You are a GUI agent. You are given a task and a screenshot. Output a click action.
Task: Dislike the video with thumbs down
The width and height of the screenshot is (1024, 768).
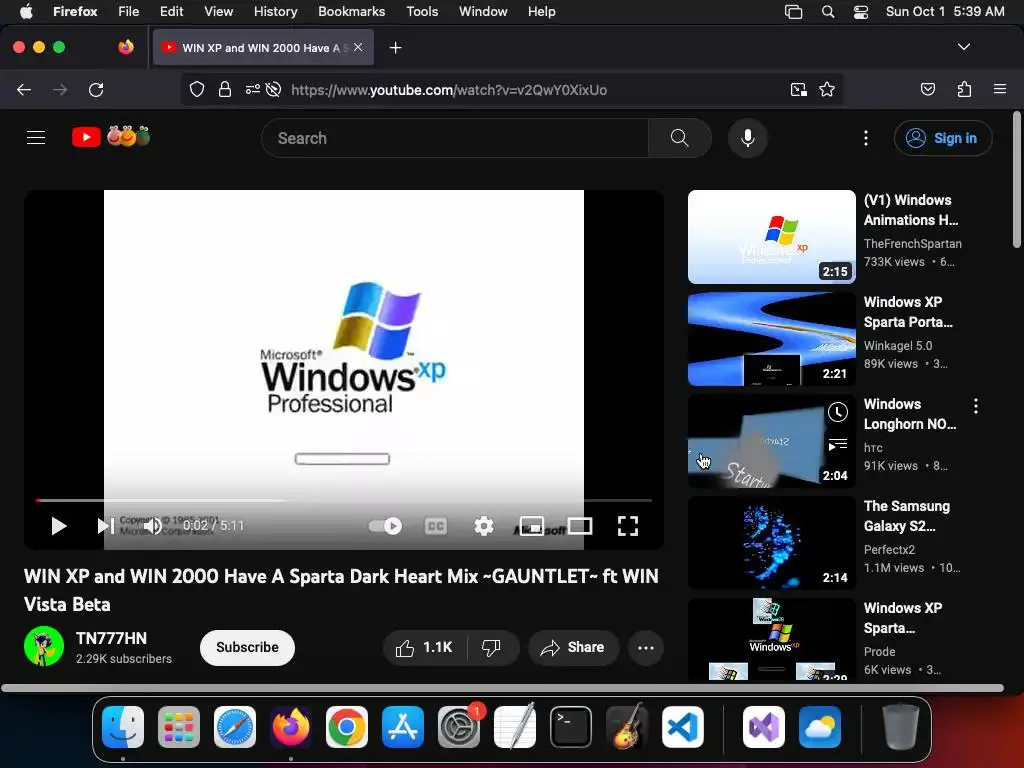coord(492,647)
